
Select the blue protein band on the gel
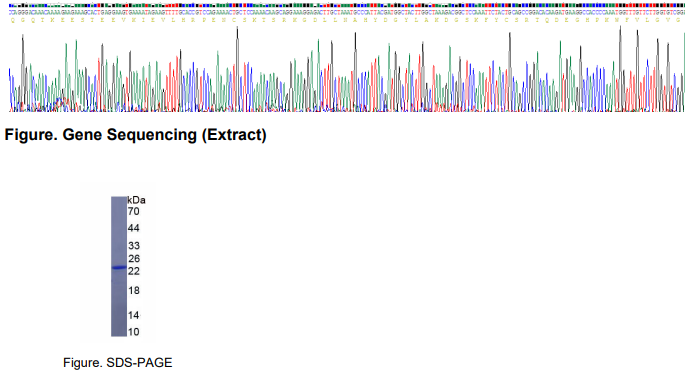(119, 267)
